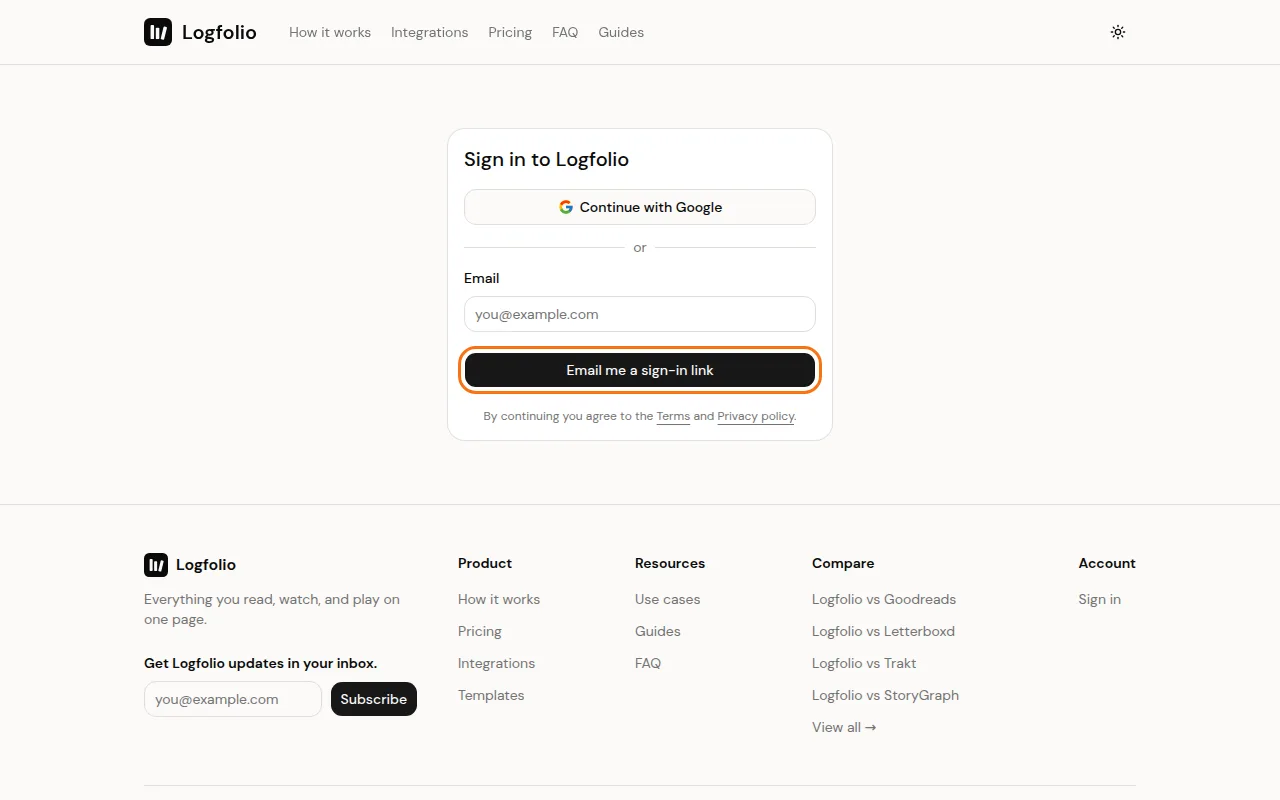Image resolution: width=1280 pixels, height=800 pixels.
Task: Click the 'Product' footer heading
Action: click(485, 563)
